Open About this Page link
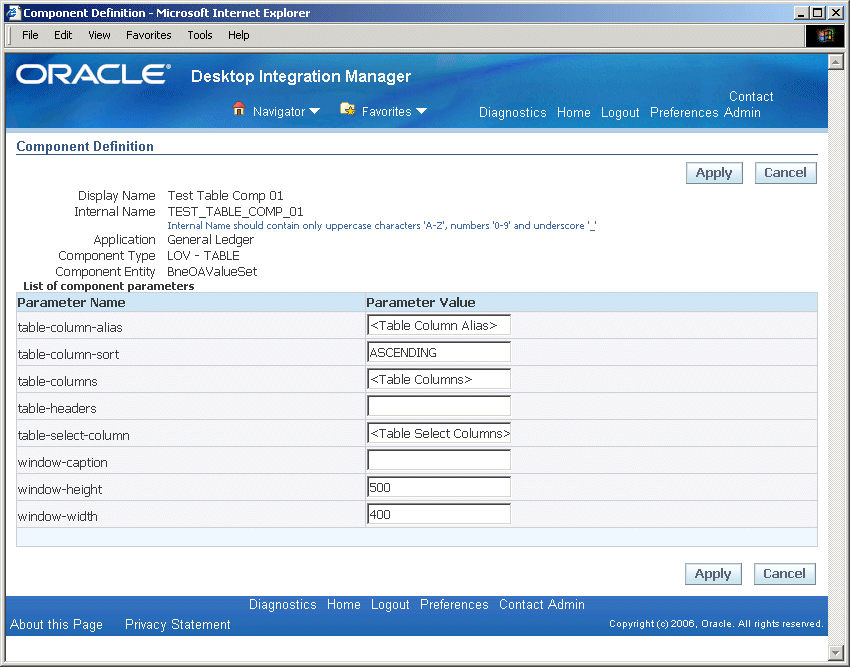The height and width of the screenshot is (667, 850). point(56,625)
